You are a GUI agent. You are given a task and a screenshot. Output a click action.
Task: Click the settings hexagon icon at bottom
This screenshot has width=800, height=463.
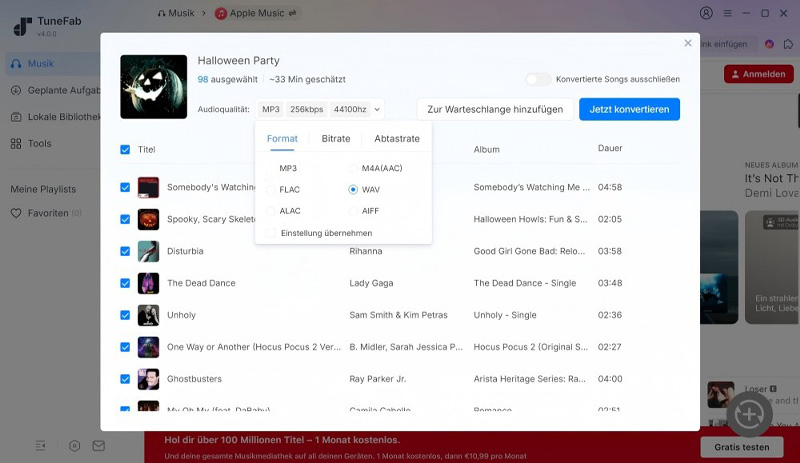(x=74, y=446)
